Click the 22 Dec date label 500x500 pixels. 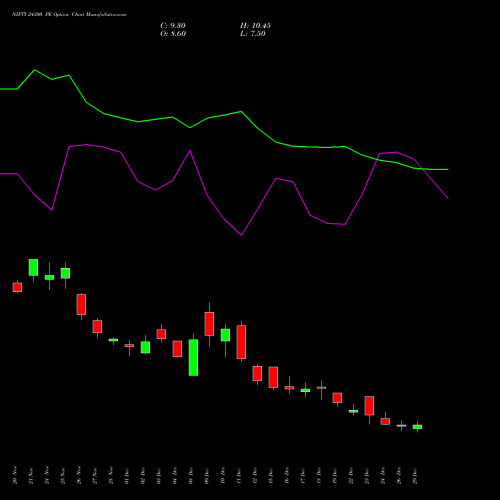(x=351, y=475)
